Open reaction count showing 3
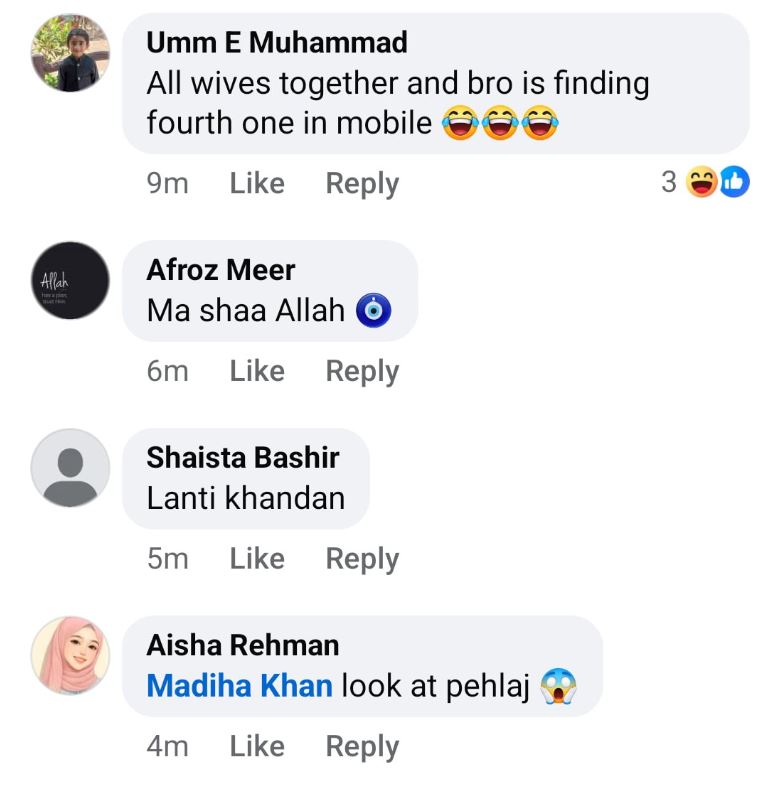Image resolution: width=777 pixels, height=796 pixels. point(669,182)
